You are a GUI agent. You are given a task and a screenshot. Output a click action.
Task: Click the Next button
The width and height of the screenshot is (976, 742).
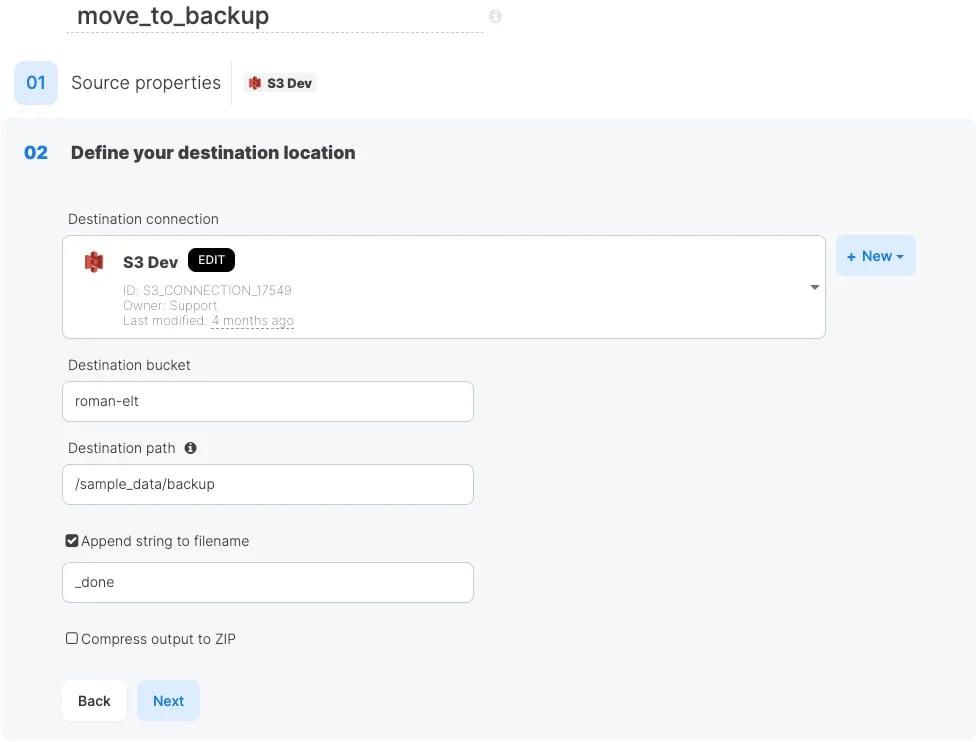pyautogui.click(x=168, y=700)
